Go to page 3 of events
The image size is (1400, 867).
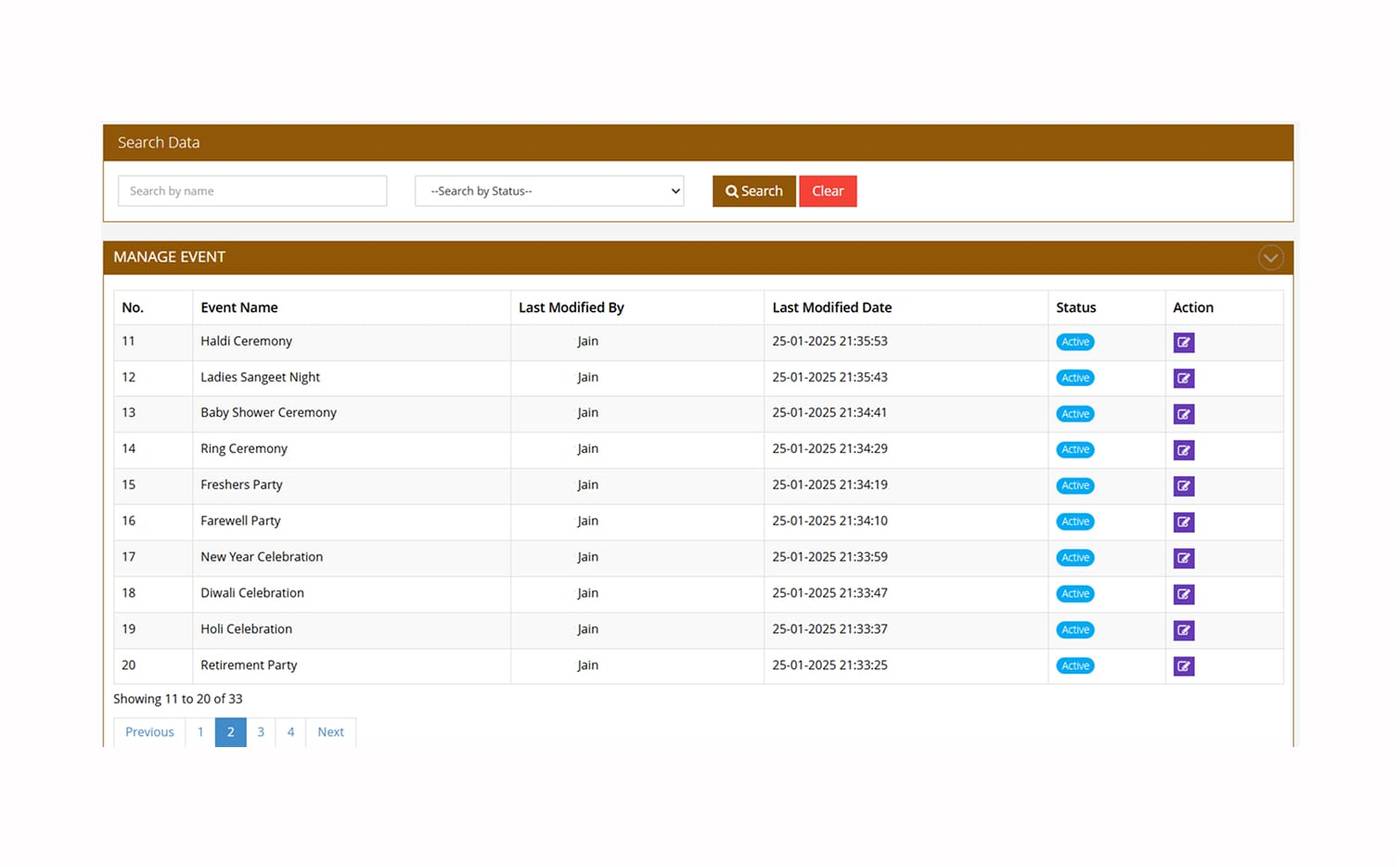(x=260, y=732)
